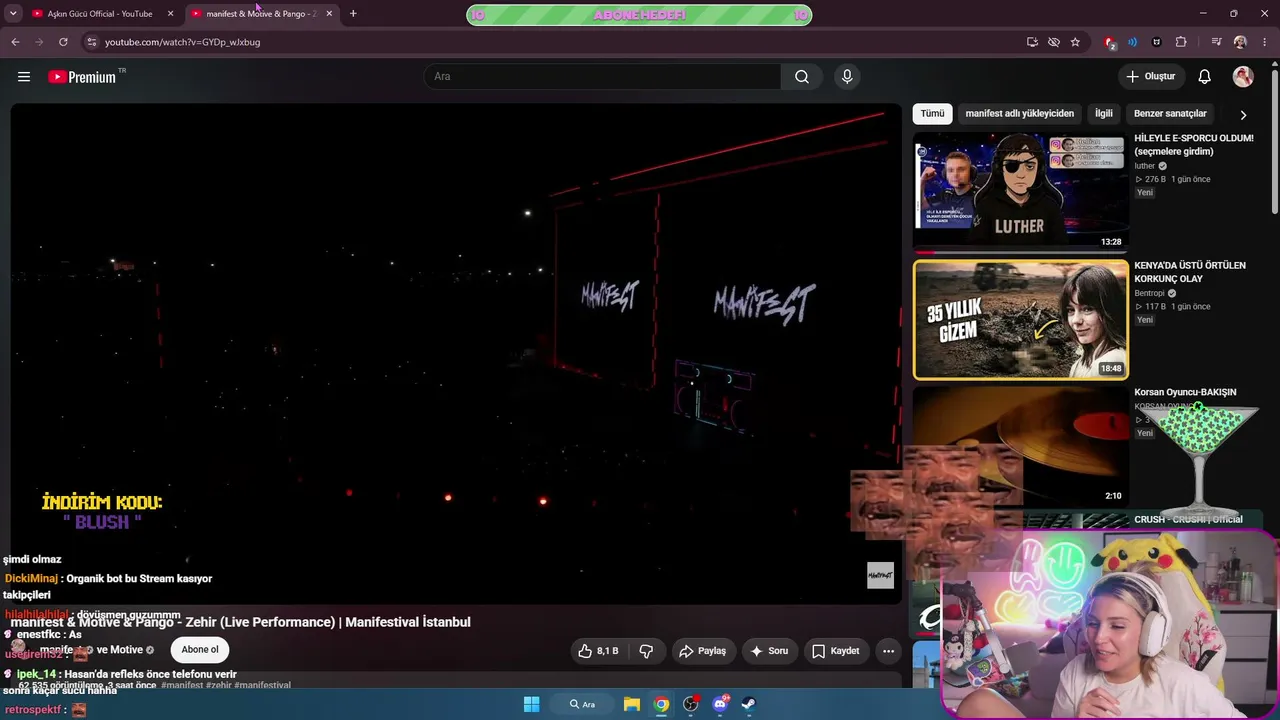The width and height of the screenshot is (1280, 720).
Task: Open the YouTube account avatar menu
Action: click(x=1243, y=77)
